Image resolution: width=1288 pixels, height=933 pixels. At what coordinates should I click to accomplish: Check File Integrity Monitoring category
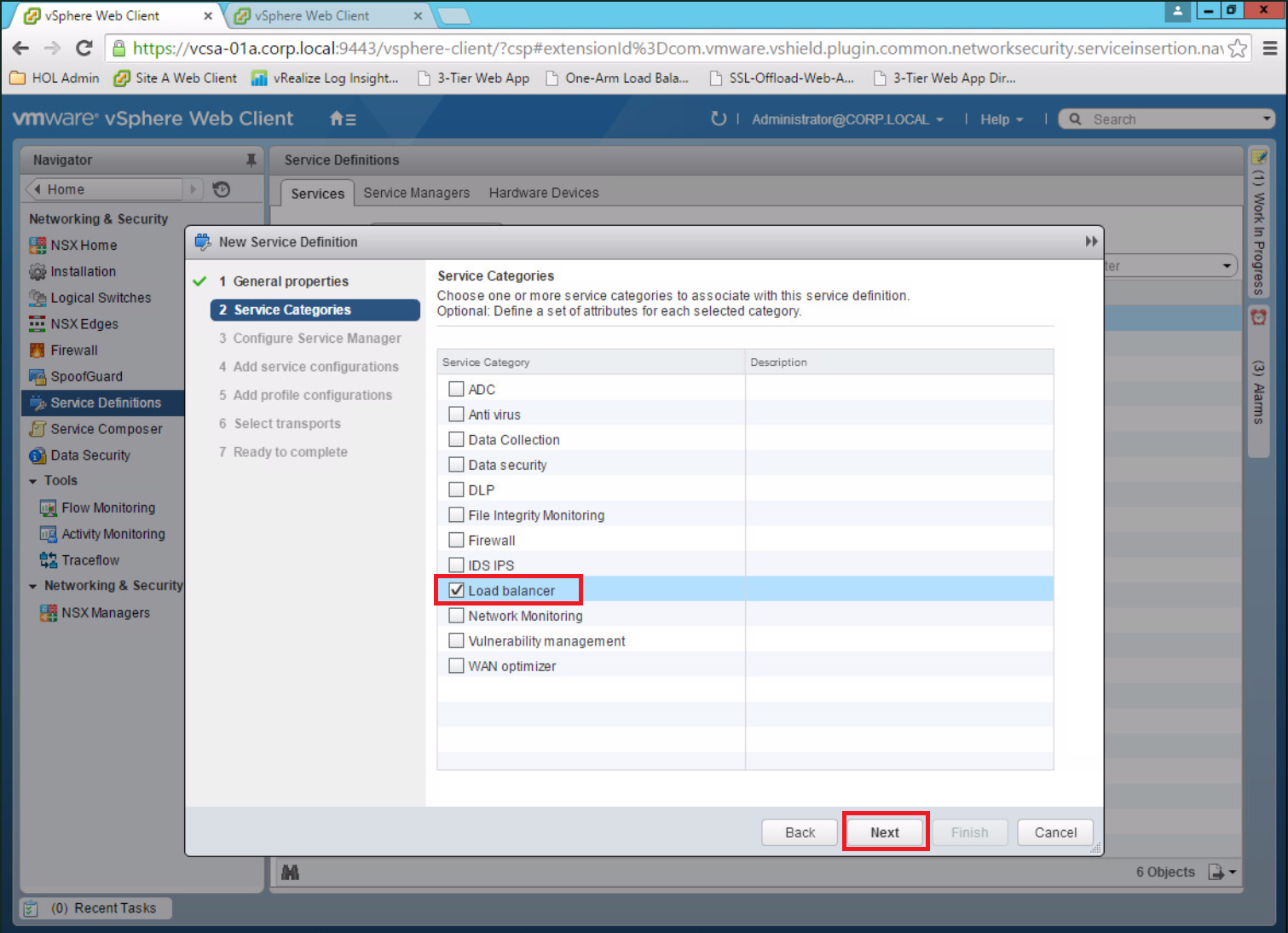click(x=457, y=515)
